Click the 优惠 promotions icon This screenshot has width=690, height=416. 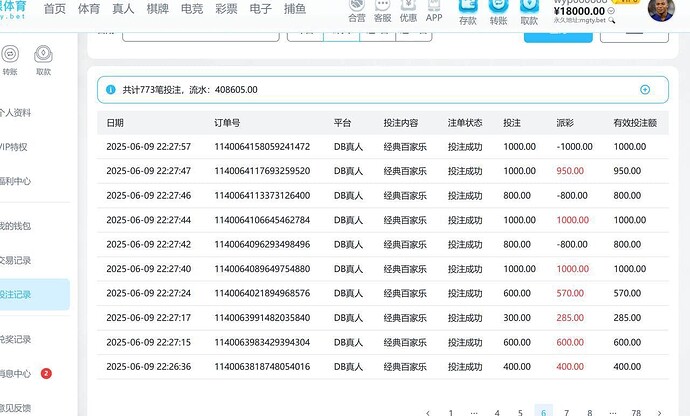pos(408,10)
